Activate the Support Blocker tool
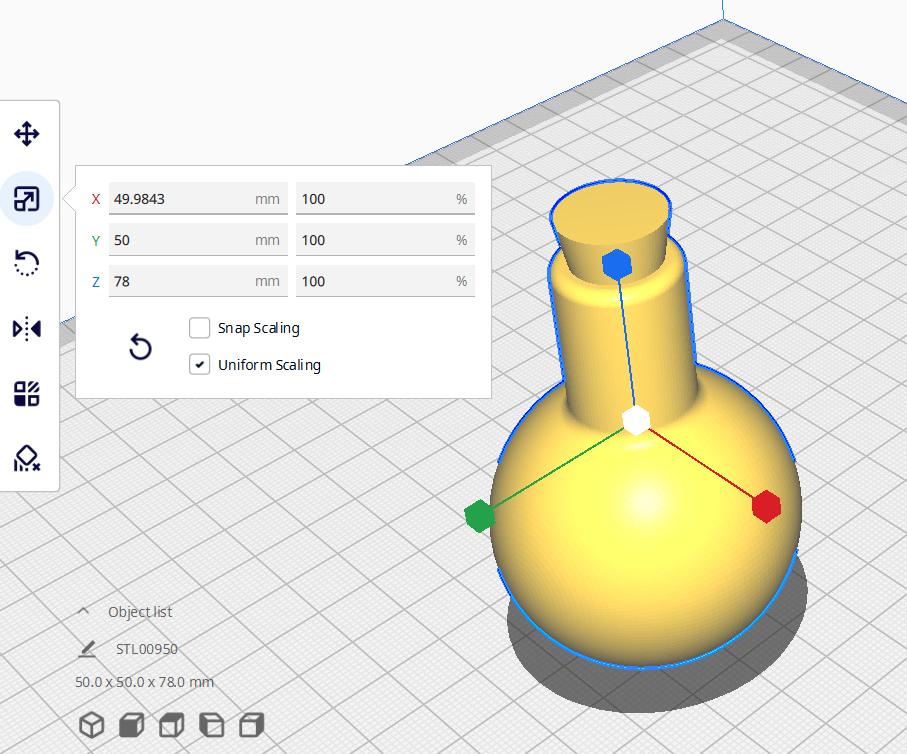 coord(27,458)
